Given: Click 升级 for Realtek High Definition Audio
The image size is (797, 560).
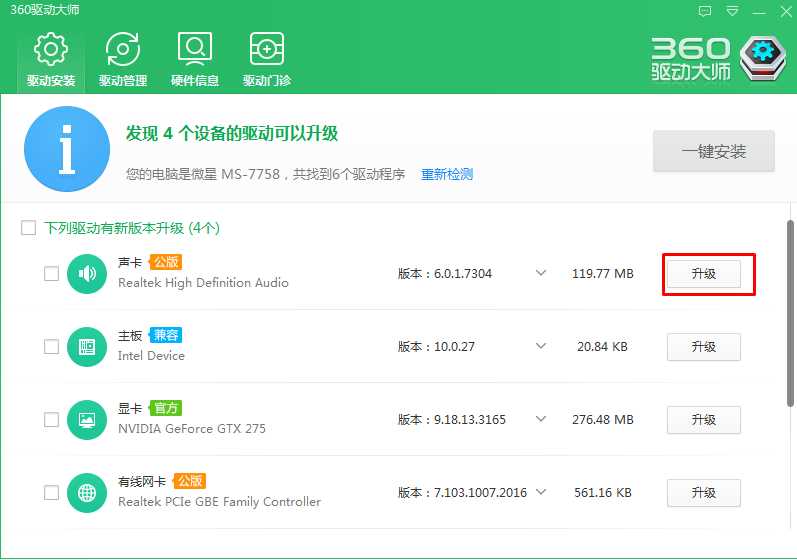Looking at the screenshot, I should pos(703,274).
